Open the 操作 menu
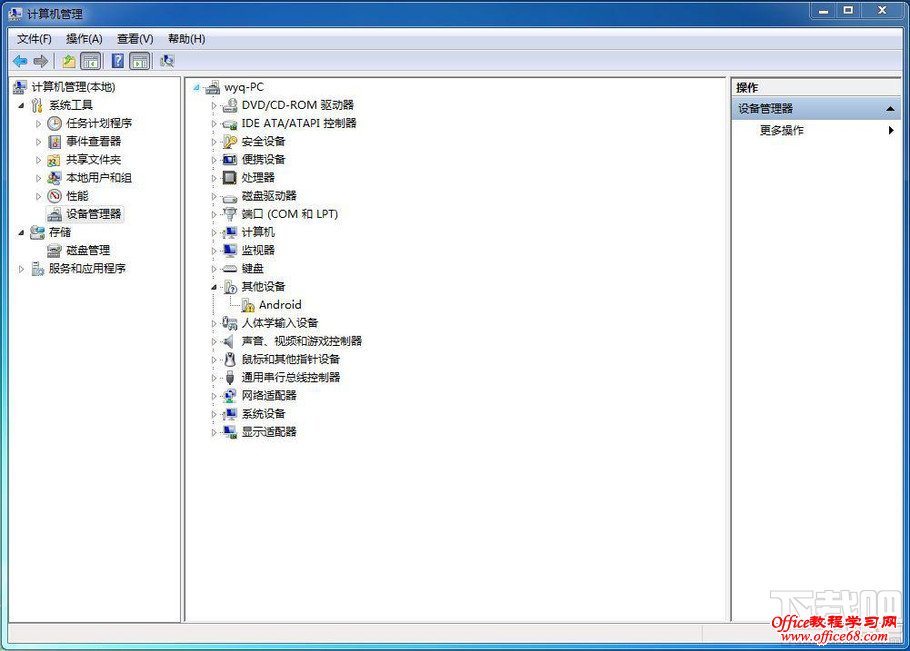Screen dimensions: 910x651 click(x=84, y=38)
